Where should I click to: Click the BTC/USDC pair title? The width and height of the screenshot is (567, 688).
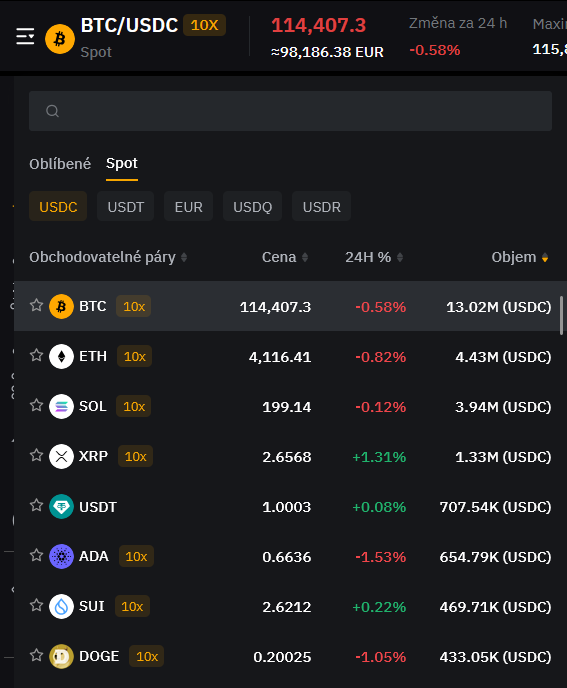coord(129,25)
